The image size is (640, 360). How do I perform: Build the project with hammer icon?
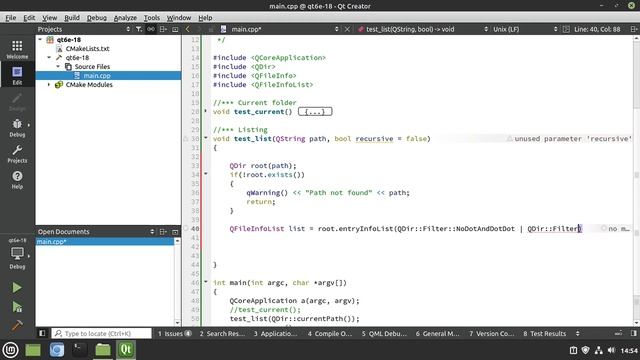tap(17, 325)
